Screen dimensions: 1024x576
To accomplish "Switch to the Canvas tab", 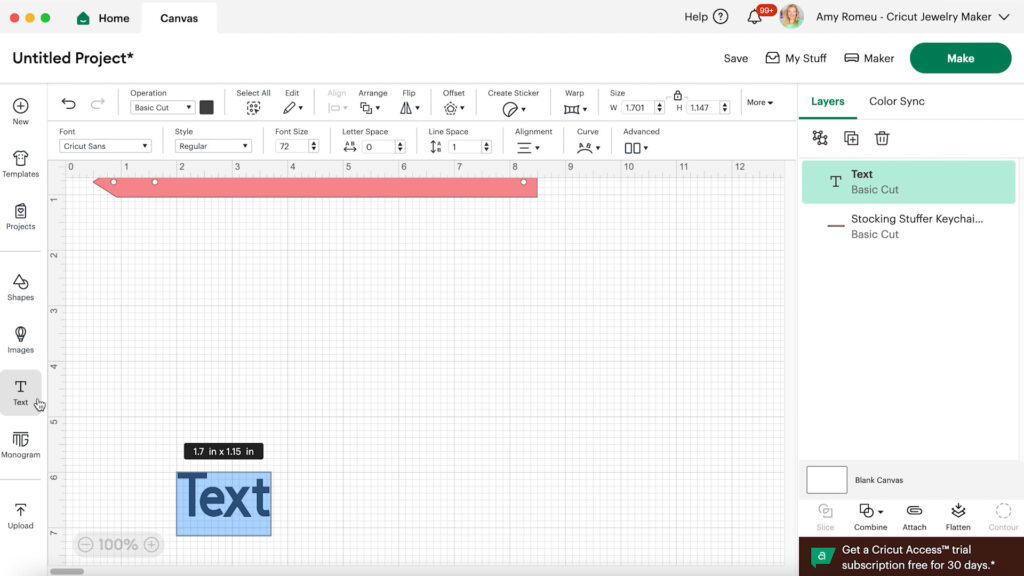I will pyautogui.click(x=179, y=18).
